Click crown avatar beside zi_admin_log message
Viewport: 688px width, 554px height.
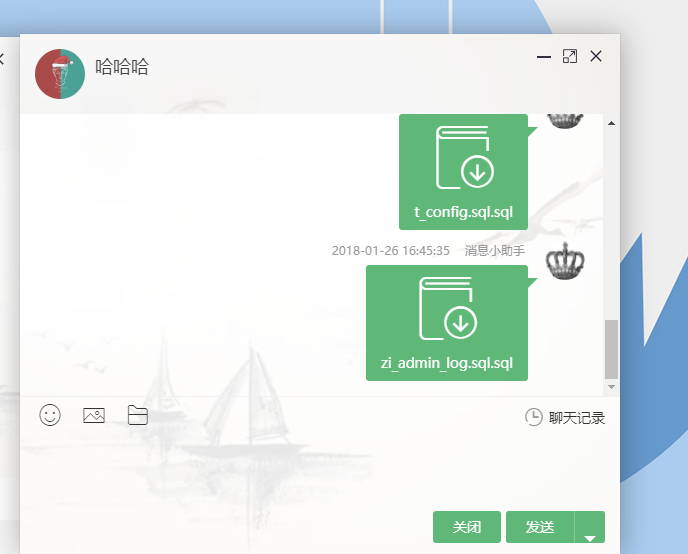pyautogui.click(x=565, y=261)
